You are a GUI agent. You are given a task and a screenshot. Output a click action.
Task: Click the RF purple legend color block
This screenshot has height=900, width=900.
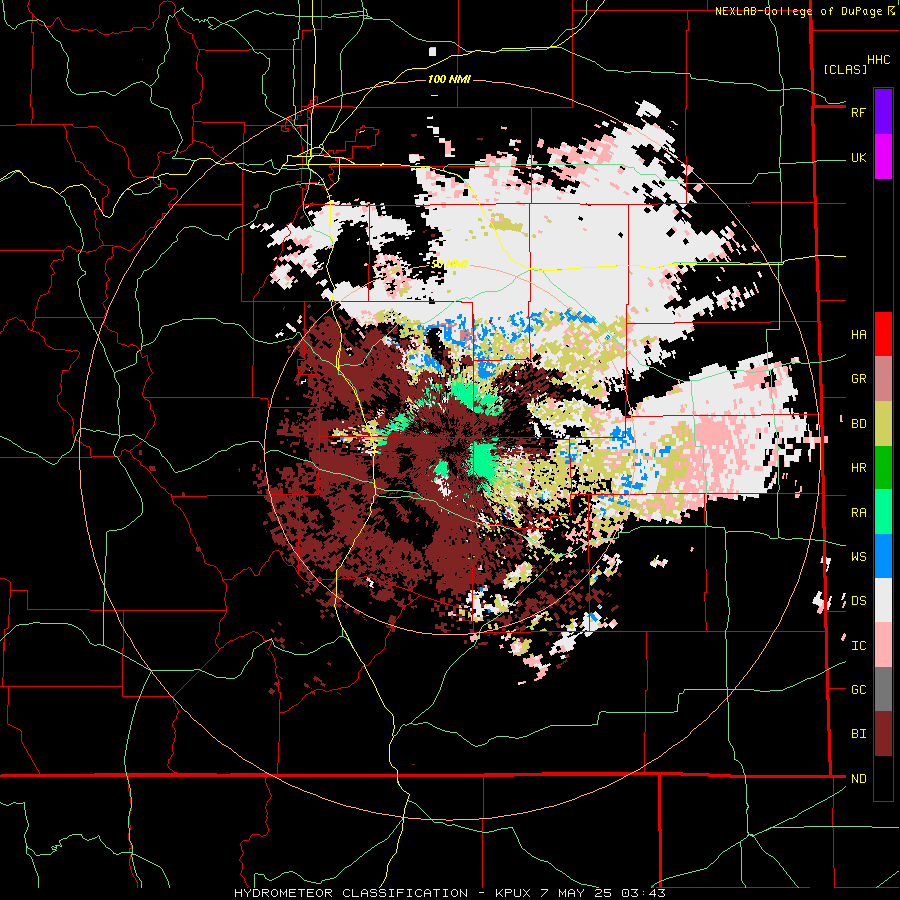point(883,112)
